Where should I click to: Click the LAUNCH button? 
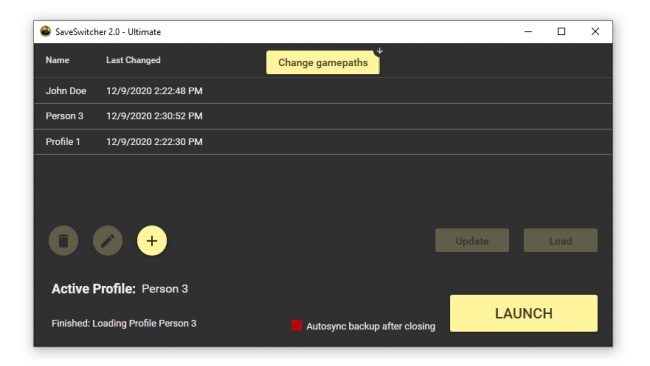point(524,313)
